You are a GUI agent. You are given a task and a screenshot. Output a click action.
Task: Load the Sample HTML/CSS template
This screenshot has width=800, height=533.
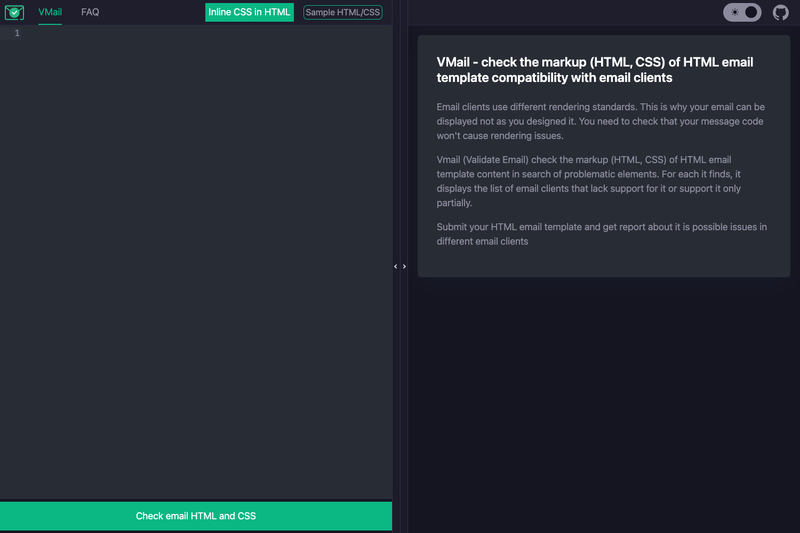pyautogui.click(x=342, y=12)
